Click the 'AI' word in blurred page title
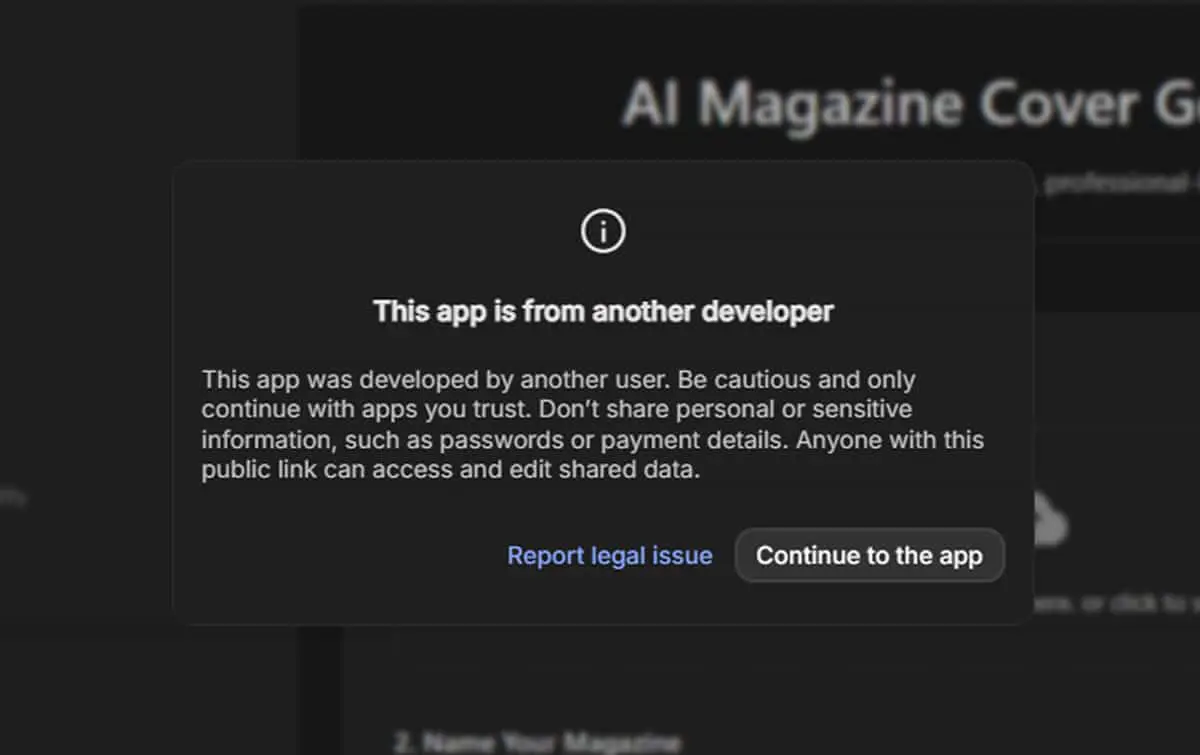 [652, 105]
